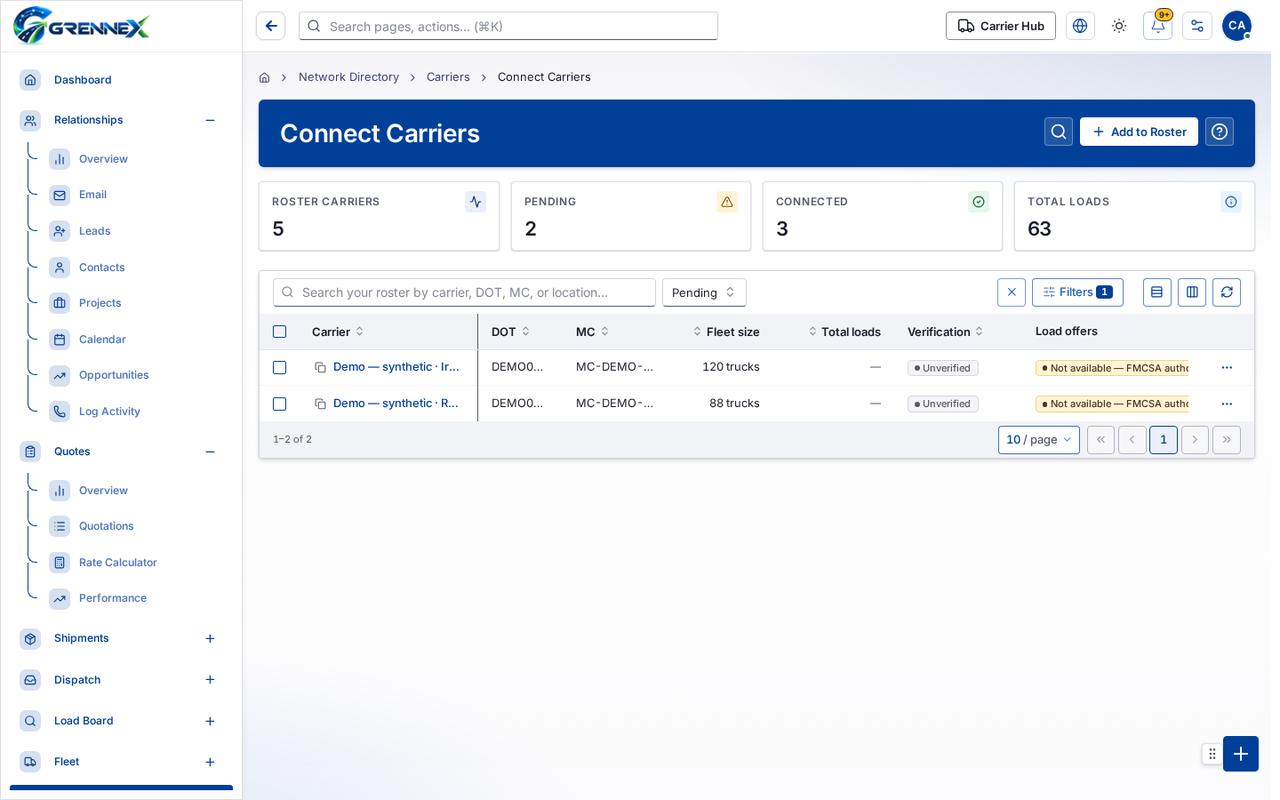Open the Pending status dropdown
This screenshot has height=800, width=1280.
point(704,292)
